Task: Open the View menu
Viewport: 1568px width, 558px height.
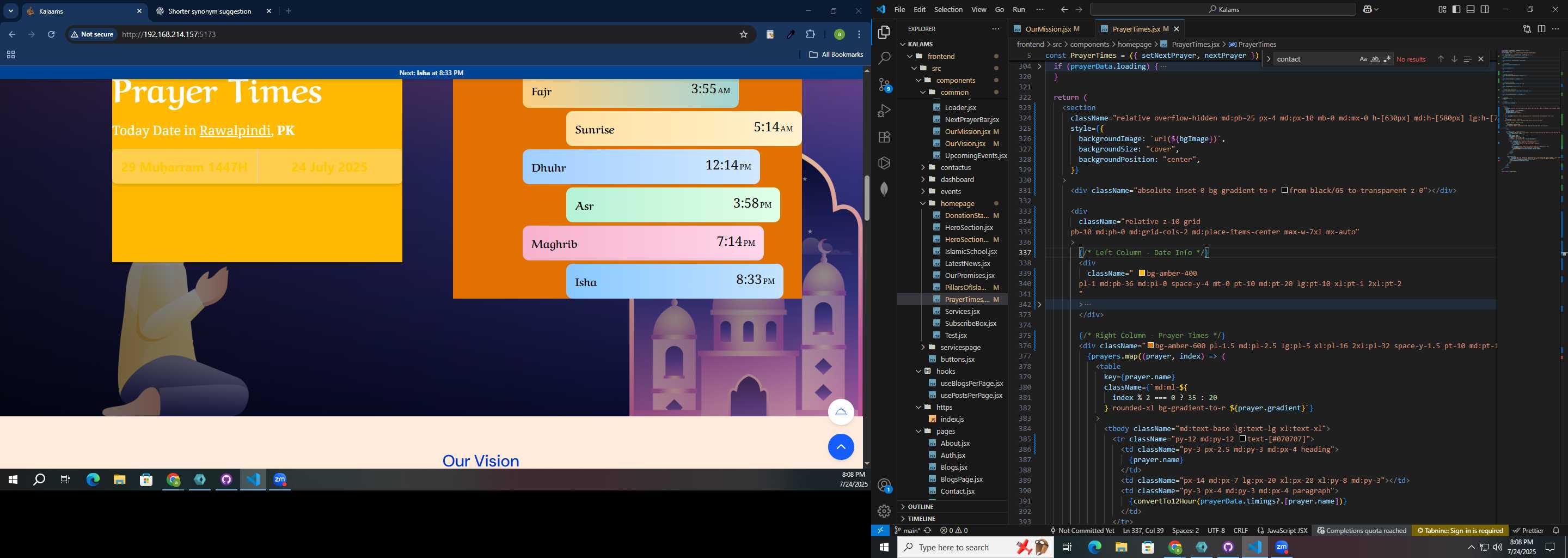Action: click(979, 9)
